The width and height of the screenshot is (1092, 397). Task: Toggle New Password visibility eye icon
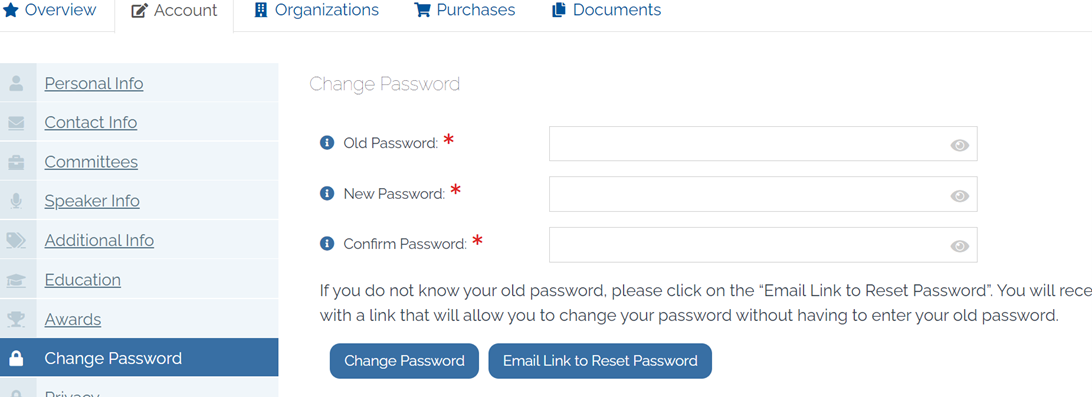tap(960, 196)
